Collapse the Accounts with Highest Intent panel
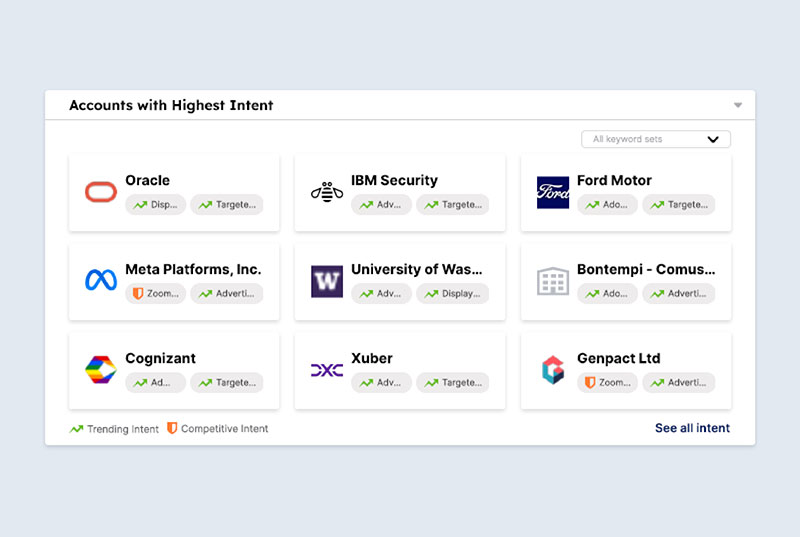Viewport: 800px width, 537px height. point(737,106)
